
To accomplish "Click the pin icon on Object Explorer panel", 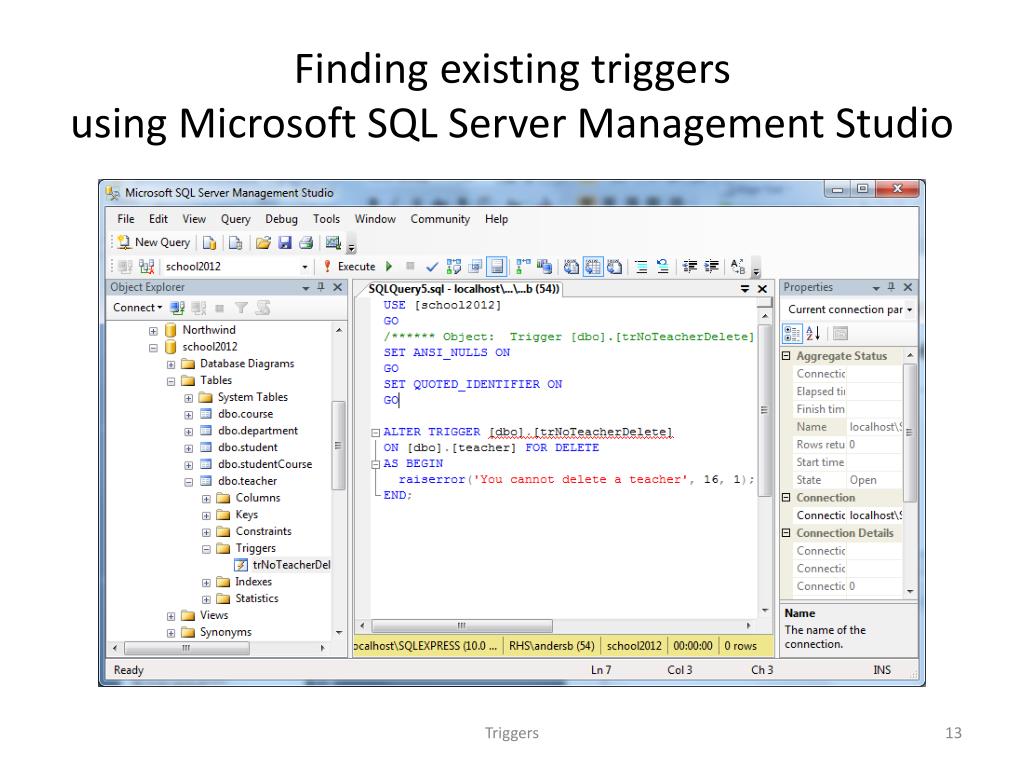I will [321, 287].
